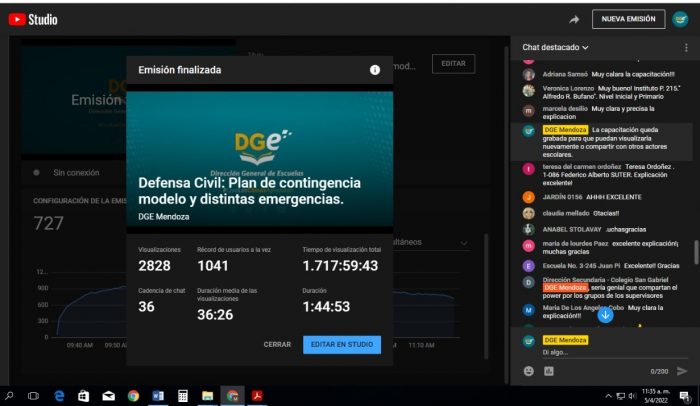Open chat options three-dot menu
Screen dimensions: 700x406
tap(686, 47)
